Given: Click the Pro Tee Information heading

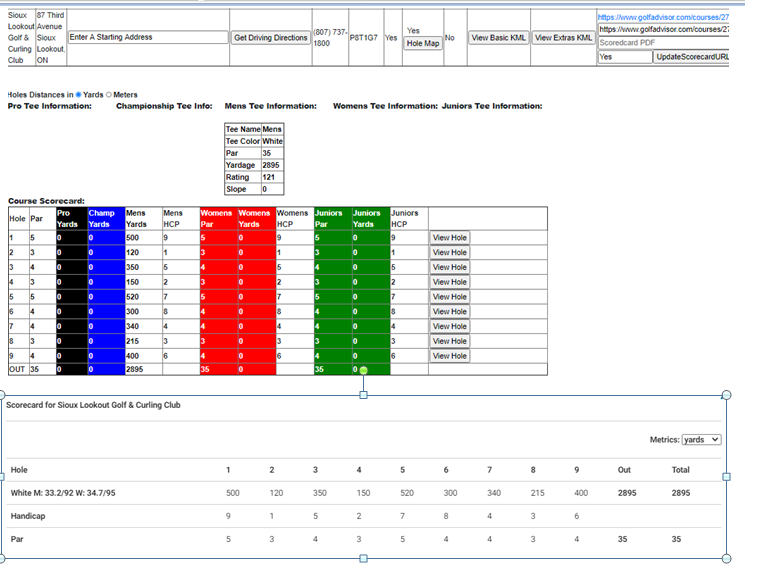Looking at the screenshot, I should pos(49,106).
